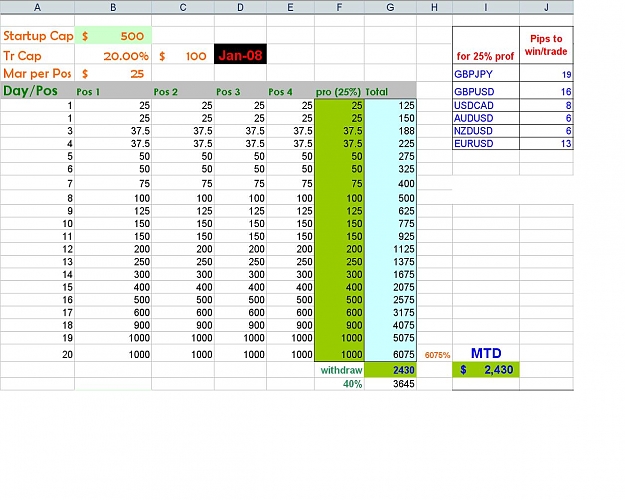Screen dimensions: 625x500
Task: Select Total cell showing 1125
Action: click(390, 249)
